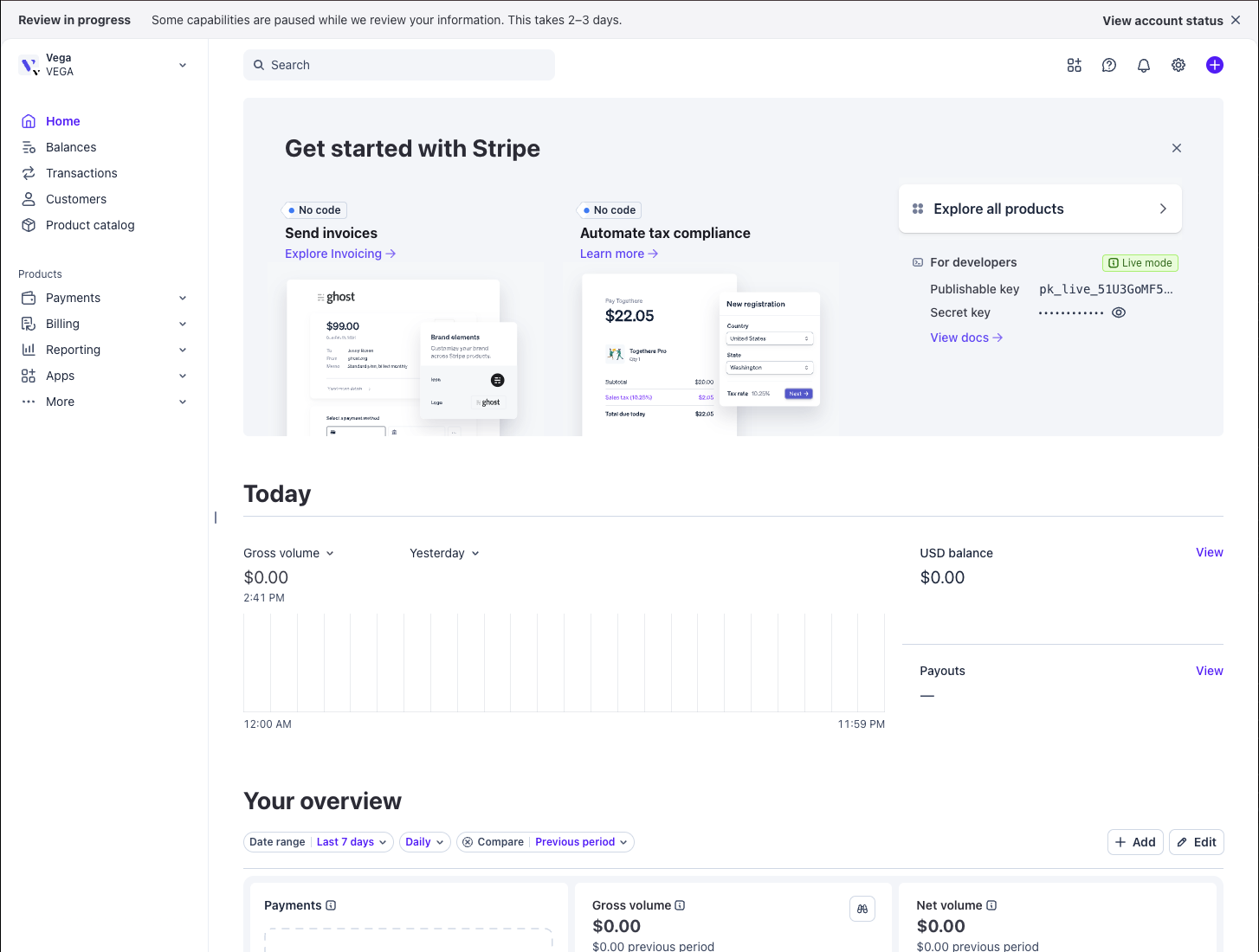Open Explore all products
Screen dimensions: 1259x952
1040,209
